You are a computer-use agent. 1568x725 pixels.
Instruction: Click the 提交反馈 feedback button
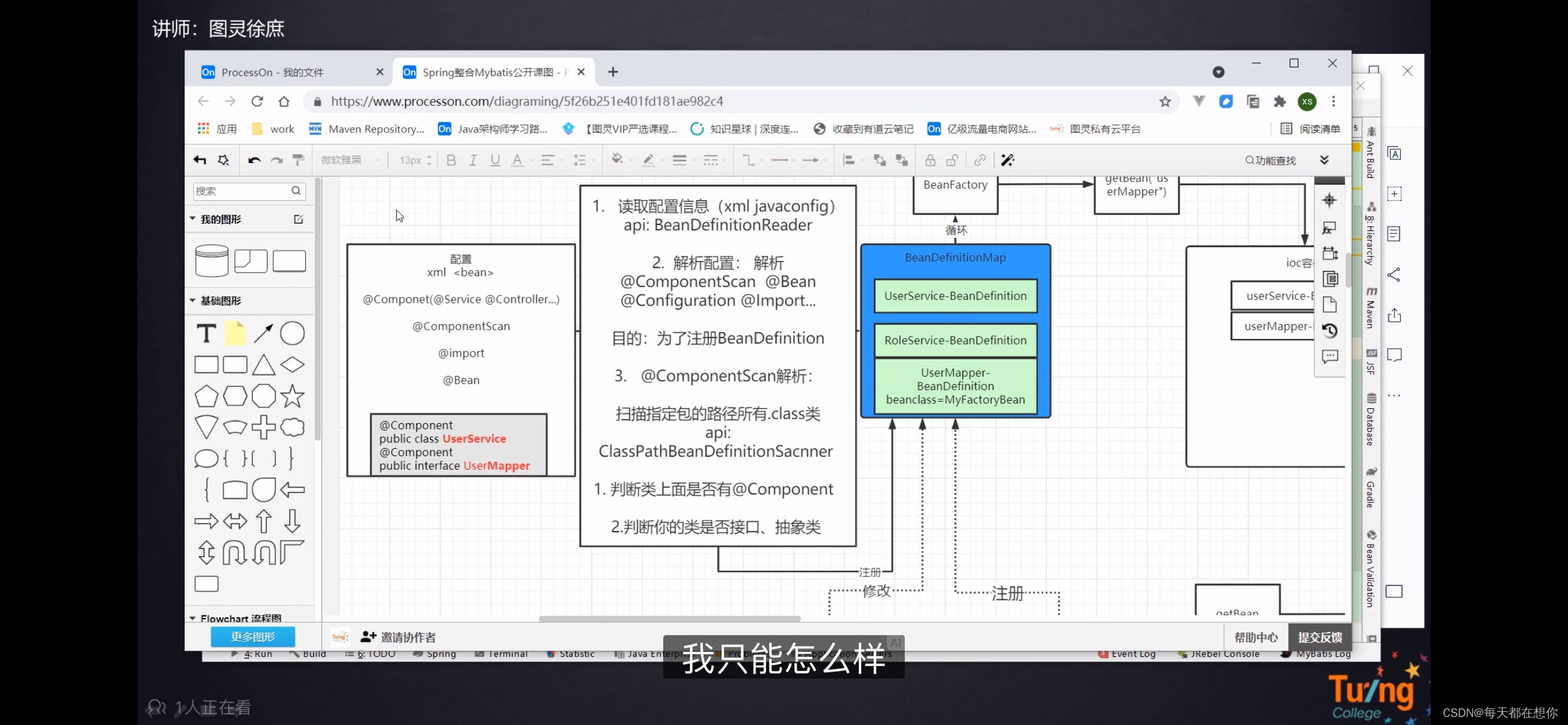(x=1320, y=637)
